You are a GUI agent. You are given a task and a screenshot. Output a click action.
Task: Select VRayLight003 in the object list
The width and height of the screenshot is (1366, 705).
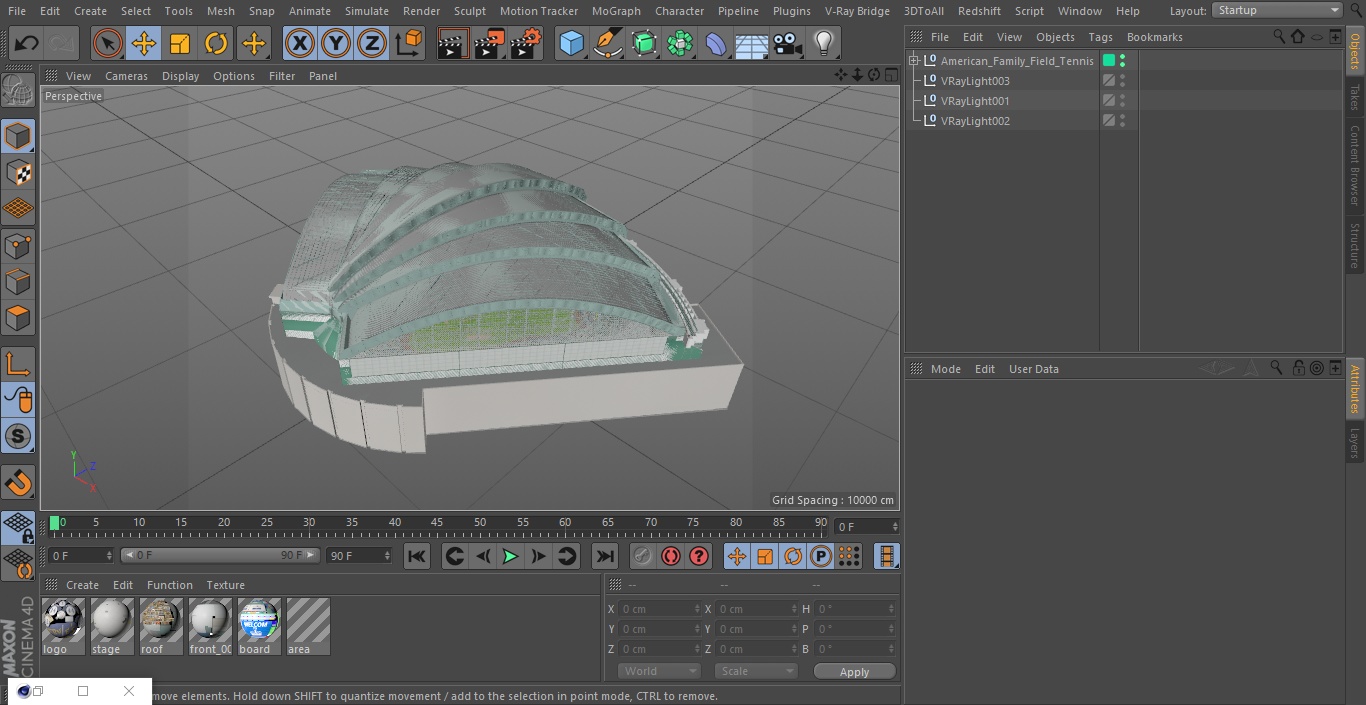(x=975, y=81)
